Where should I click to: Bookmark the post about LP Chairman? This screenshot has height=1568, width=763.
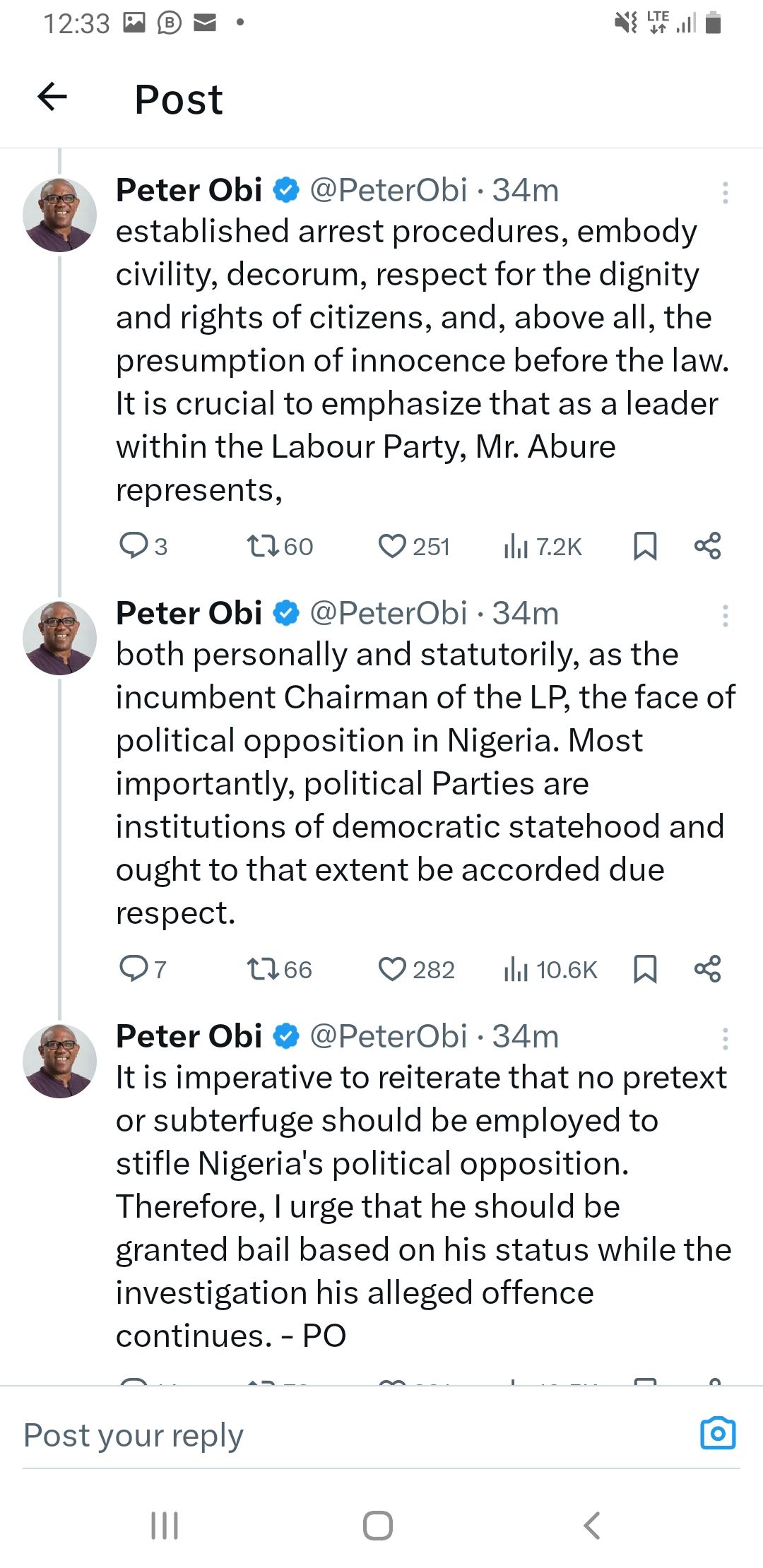coord(644,969)
